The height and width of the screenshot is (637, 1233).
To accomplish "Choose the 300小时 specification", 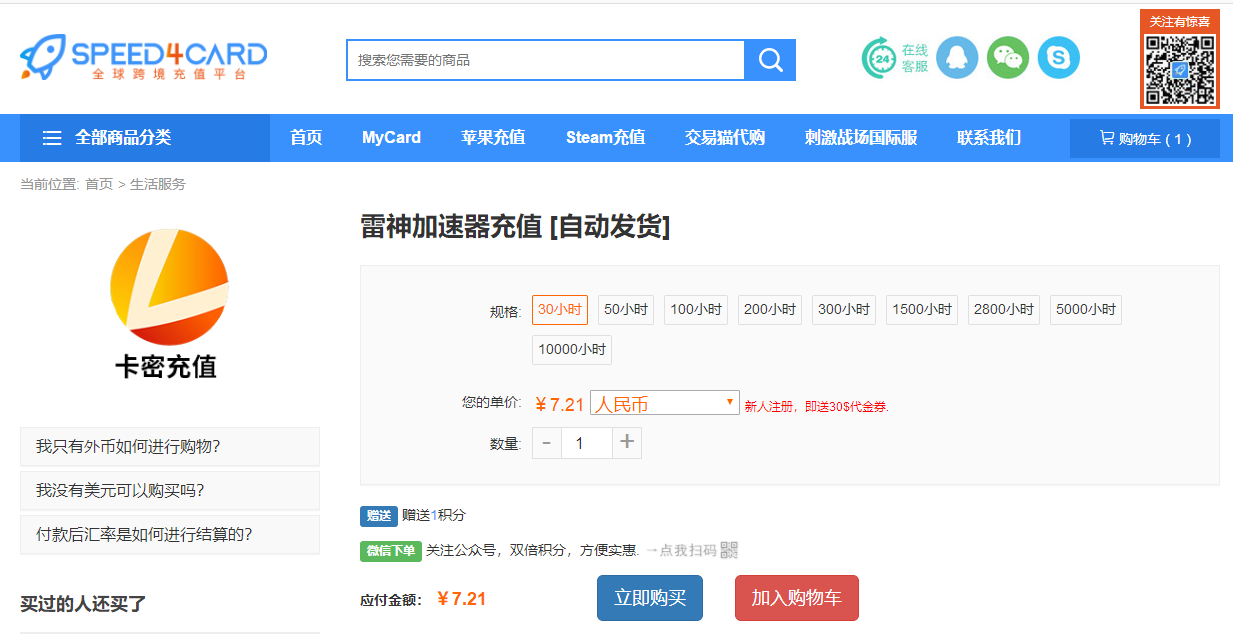I will coord(844,310).
